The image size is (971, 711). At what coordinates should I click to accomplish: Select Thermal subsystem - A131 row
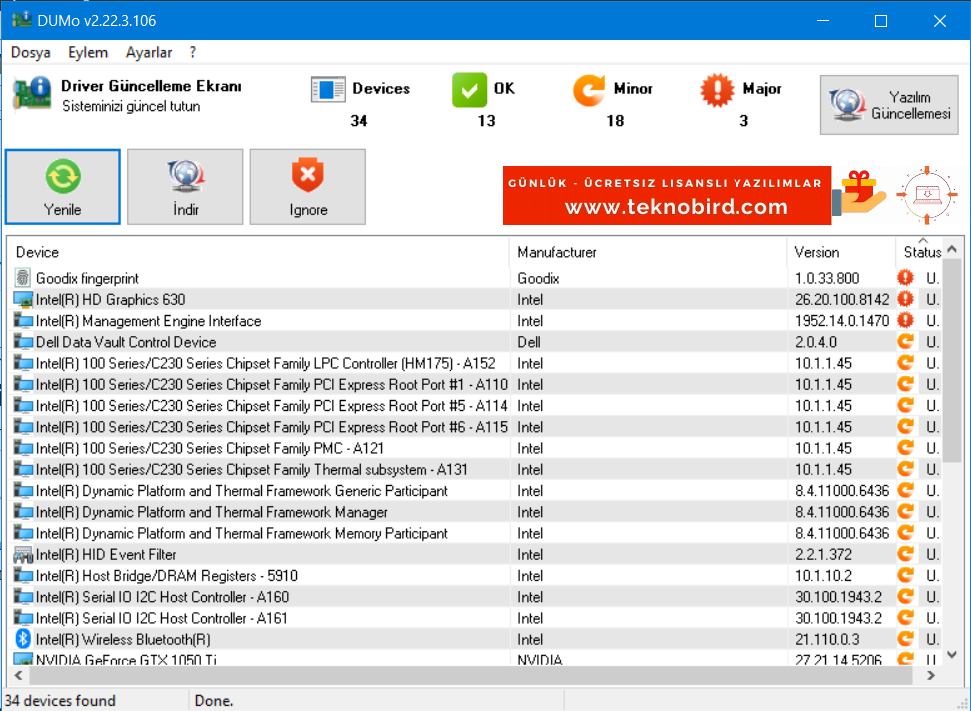coord(474,469)
